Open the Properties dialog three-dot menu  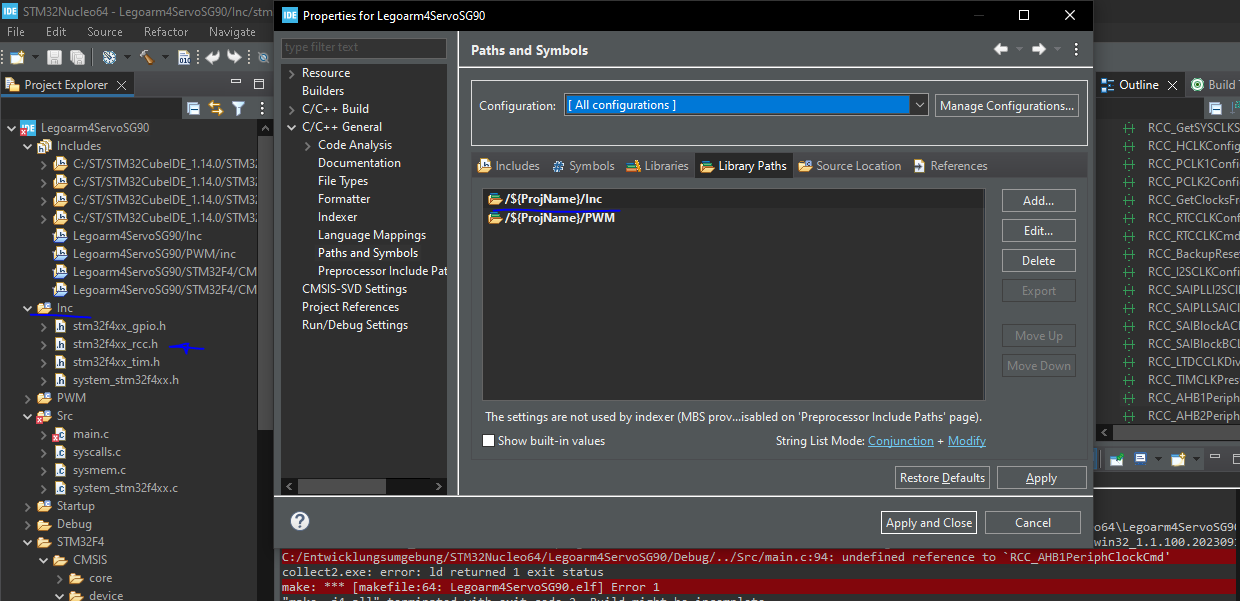pyautogui.click(x=1076, y=49)
